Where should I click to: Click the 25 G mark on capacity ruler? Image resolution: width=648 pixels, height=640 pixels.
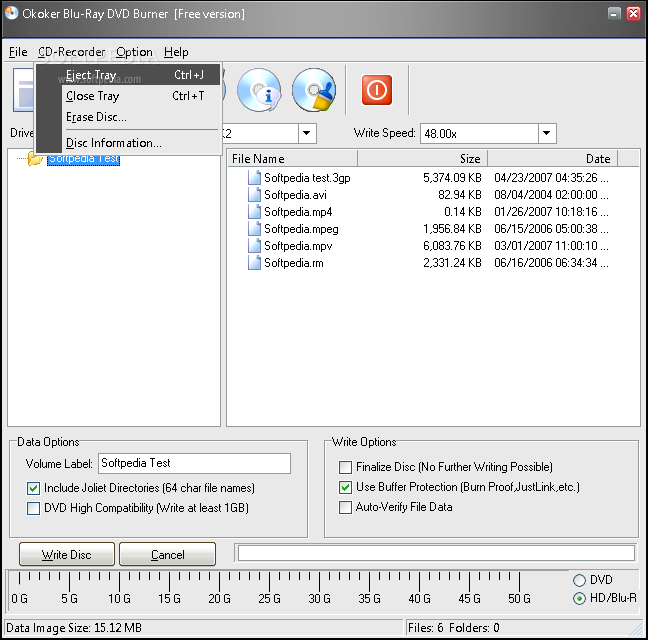pyautogui.click(x=269, y=598)
